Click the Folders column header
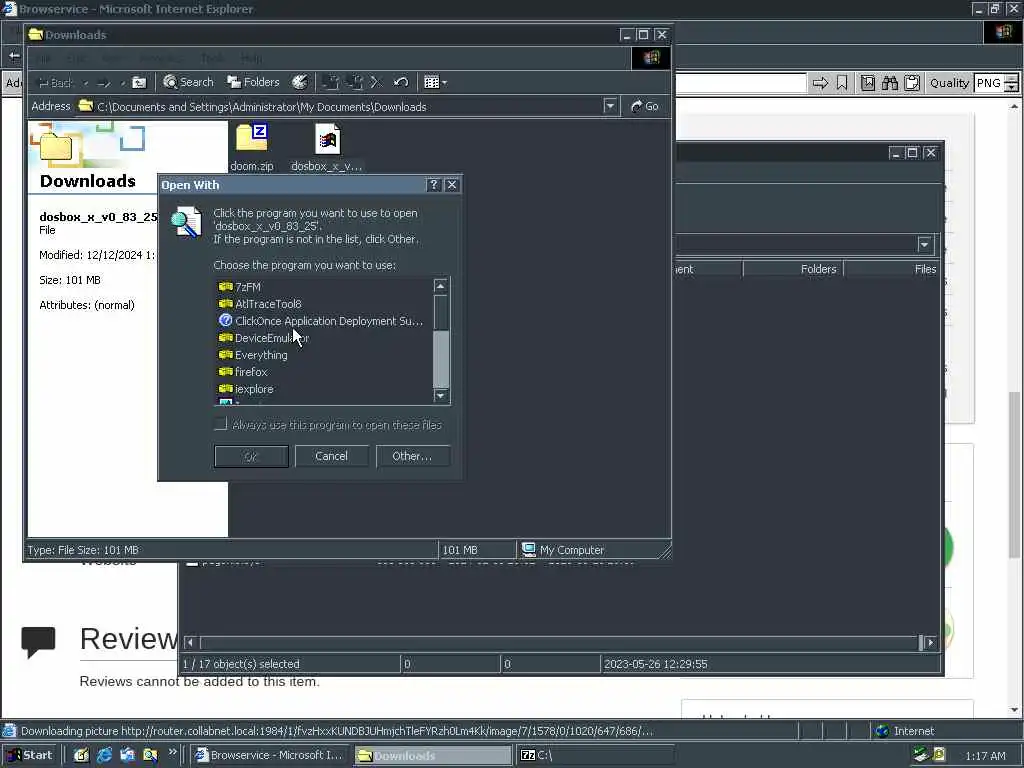Viewport: 1024px width, 768px height. click(x=793, y=269)
